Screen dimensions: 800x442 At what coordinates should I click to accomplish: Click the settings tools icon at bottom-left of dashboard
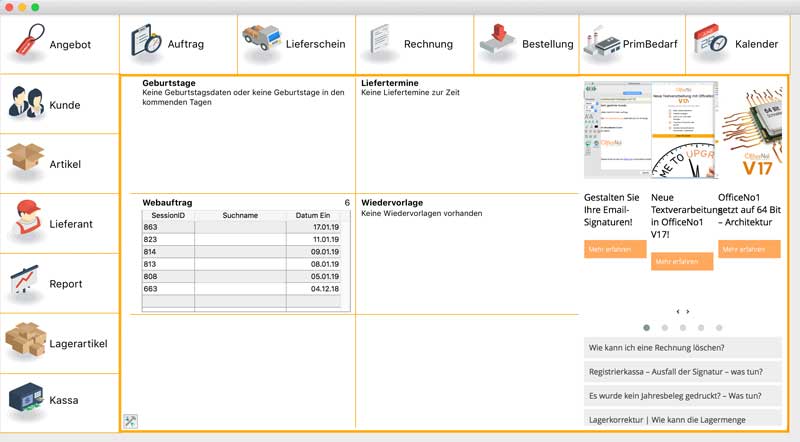[x=130, y=421]
